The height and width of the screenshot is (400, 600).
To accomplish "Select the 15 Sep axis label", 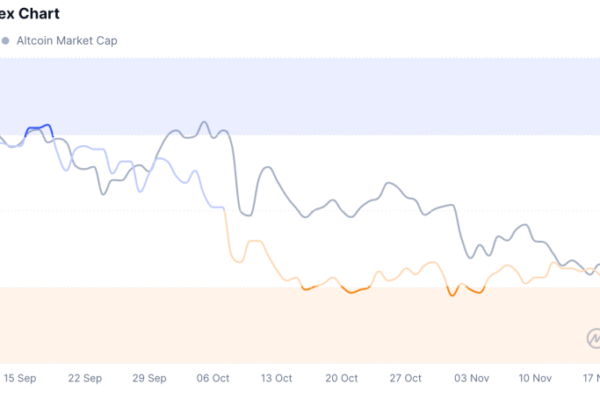I will (x=21, y=379).
